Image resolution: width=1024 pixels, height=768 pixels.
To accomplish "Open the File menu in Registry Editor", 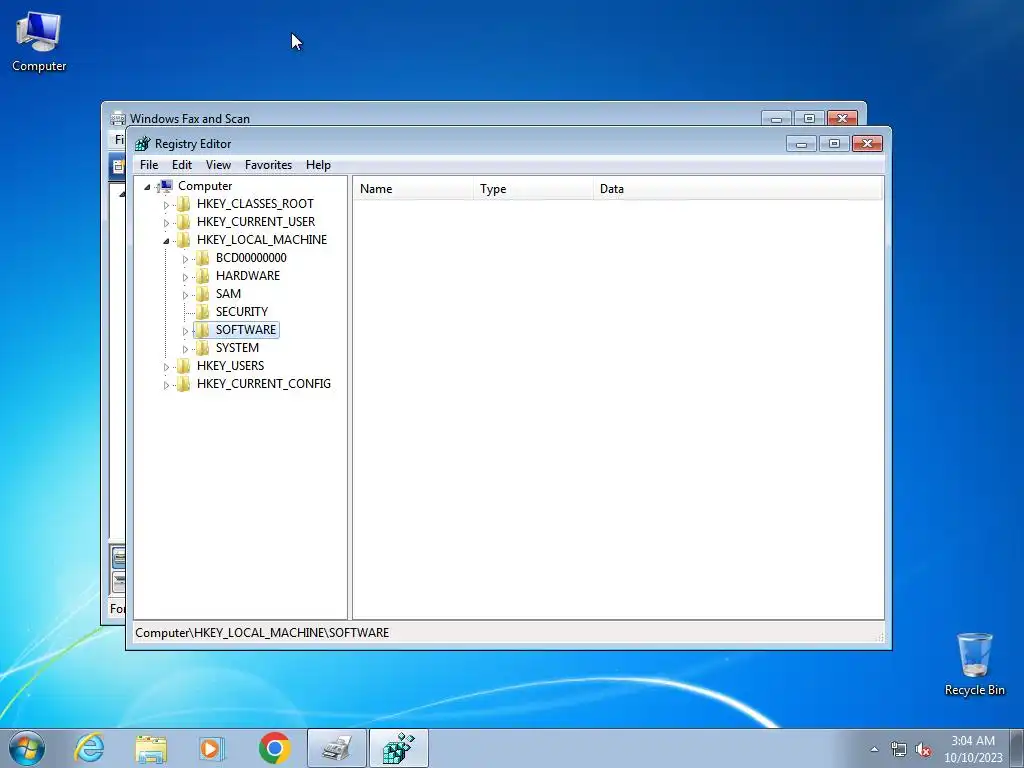I will tap(149, 165).
